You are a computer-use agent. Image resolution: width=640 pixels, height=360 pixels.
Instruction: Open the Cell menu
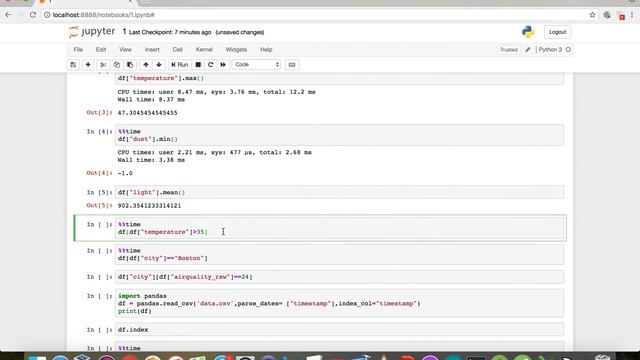[177, 49]
